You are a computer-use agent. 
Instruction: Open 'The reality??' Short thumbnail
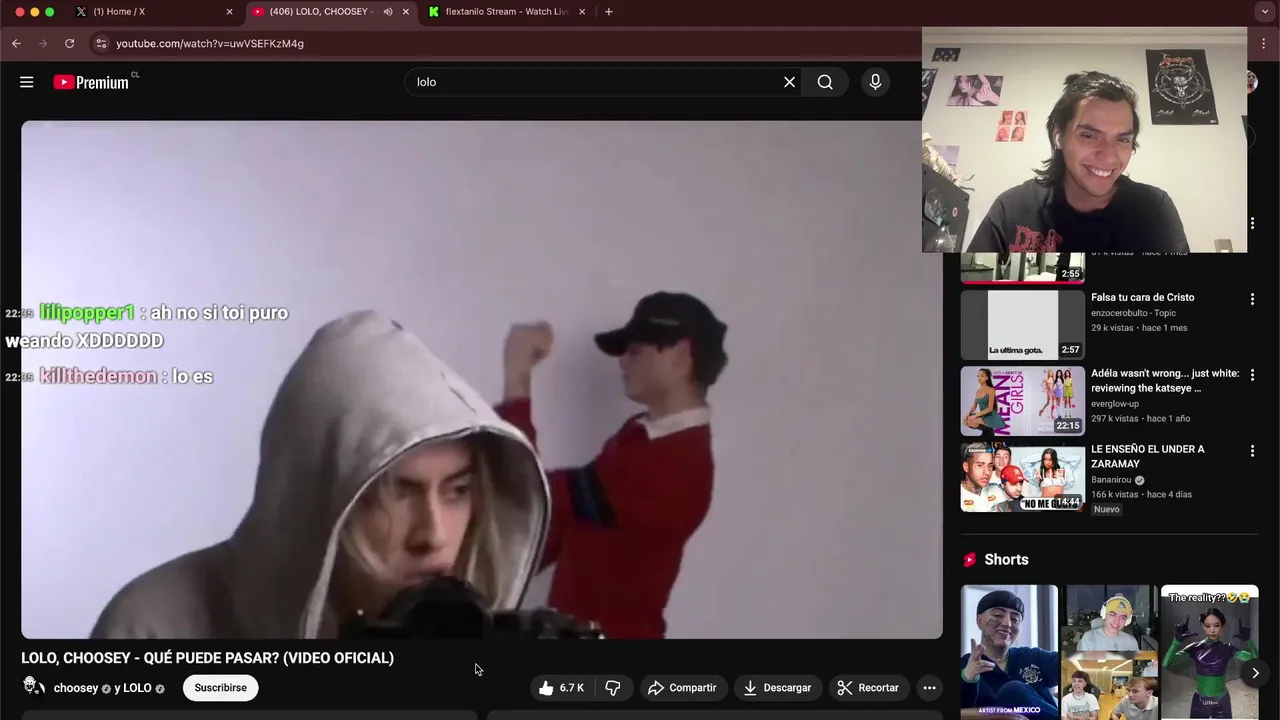[1209, 652]
